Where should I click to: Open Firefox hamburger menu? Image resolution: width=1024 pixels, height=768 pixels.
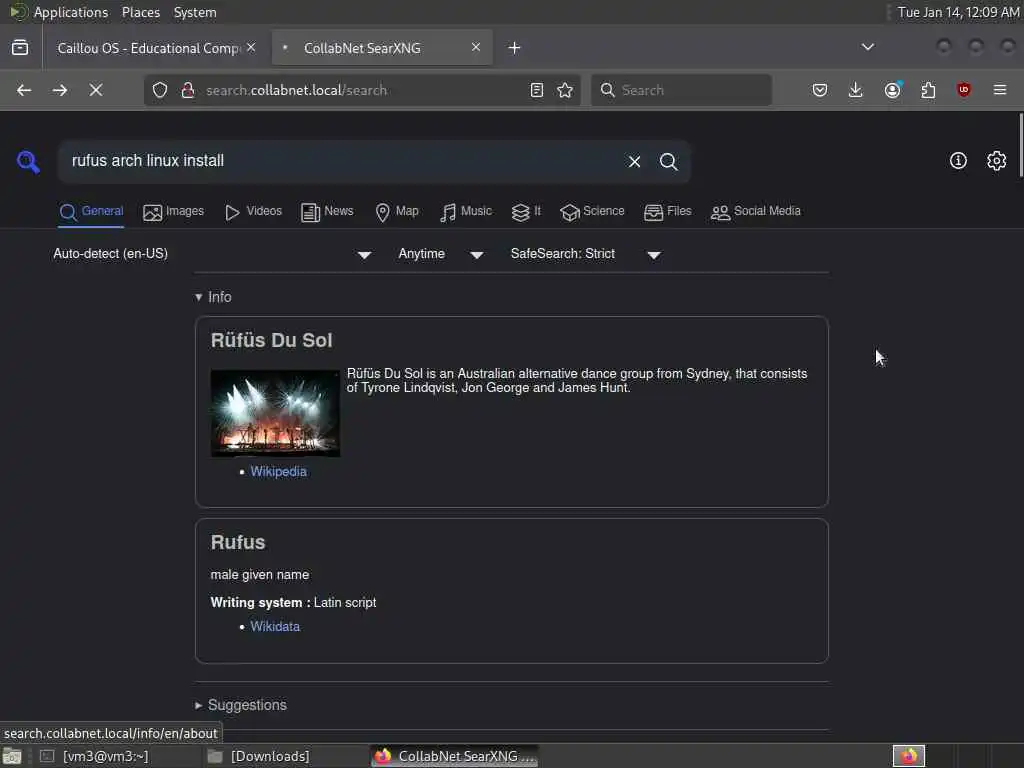[x=1000, y=90]
